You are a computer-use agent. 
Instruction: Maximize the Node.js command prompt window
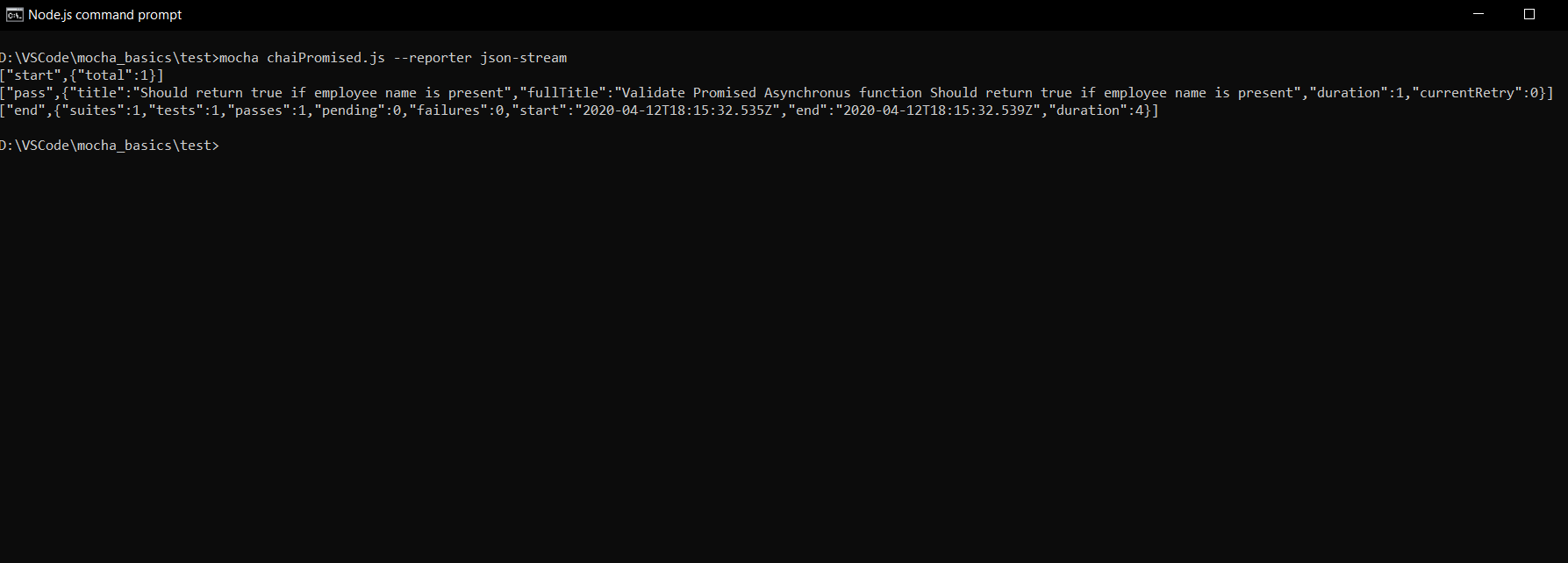point(1529,15)
